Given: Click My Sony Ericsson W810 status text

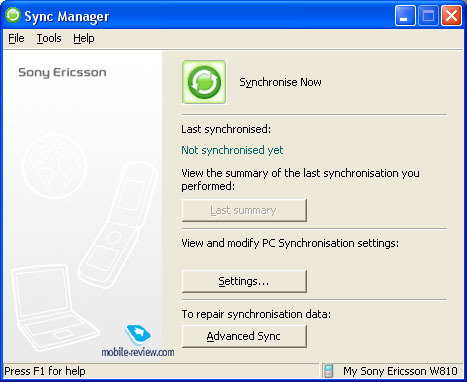Looking at the screenshot, I should point(400,371).
